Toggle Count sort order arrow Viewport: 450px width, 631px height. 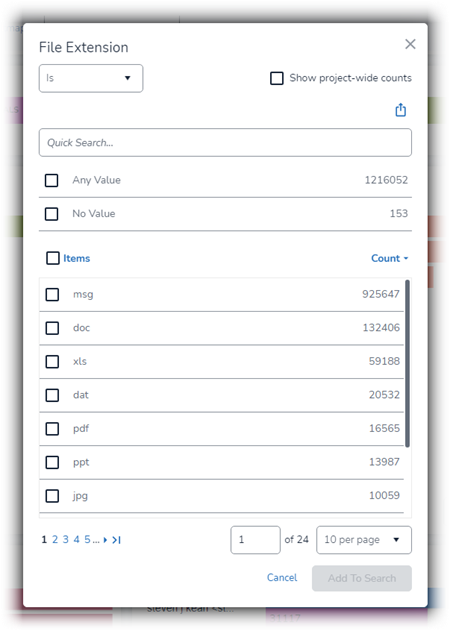pyautogui.click(x=405, y=258)
